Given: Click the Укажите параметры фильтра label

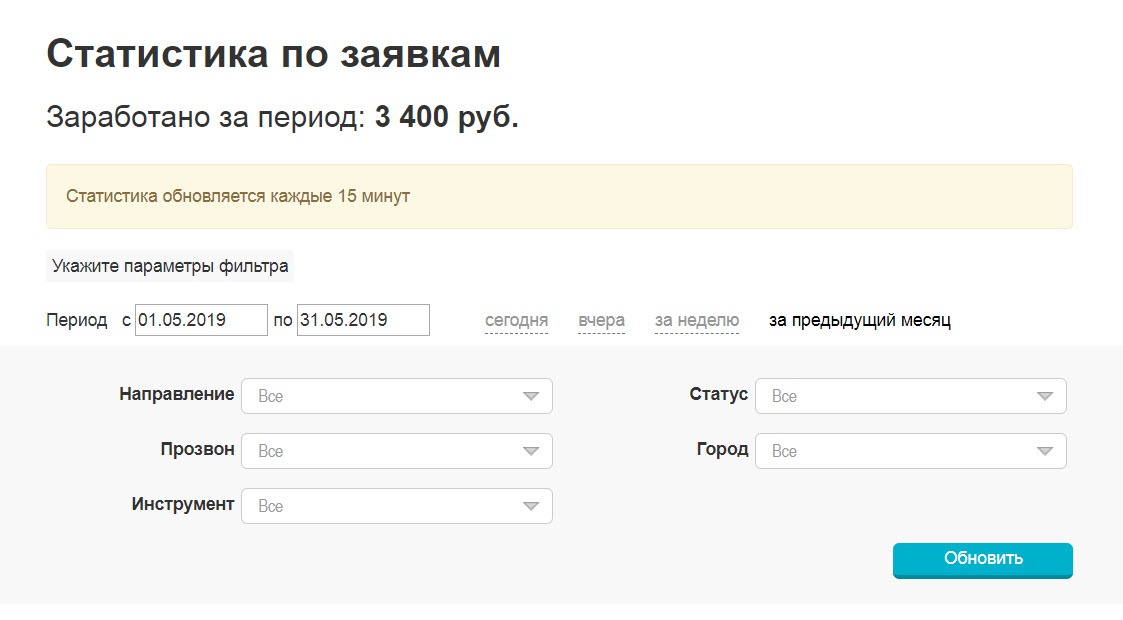Looking at the screenshot, I should [170, 266].
